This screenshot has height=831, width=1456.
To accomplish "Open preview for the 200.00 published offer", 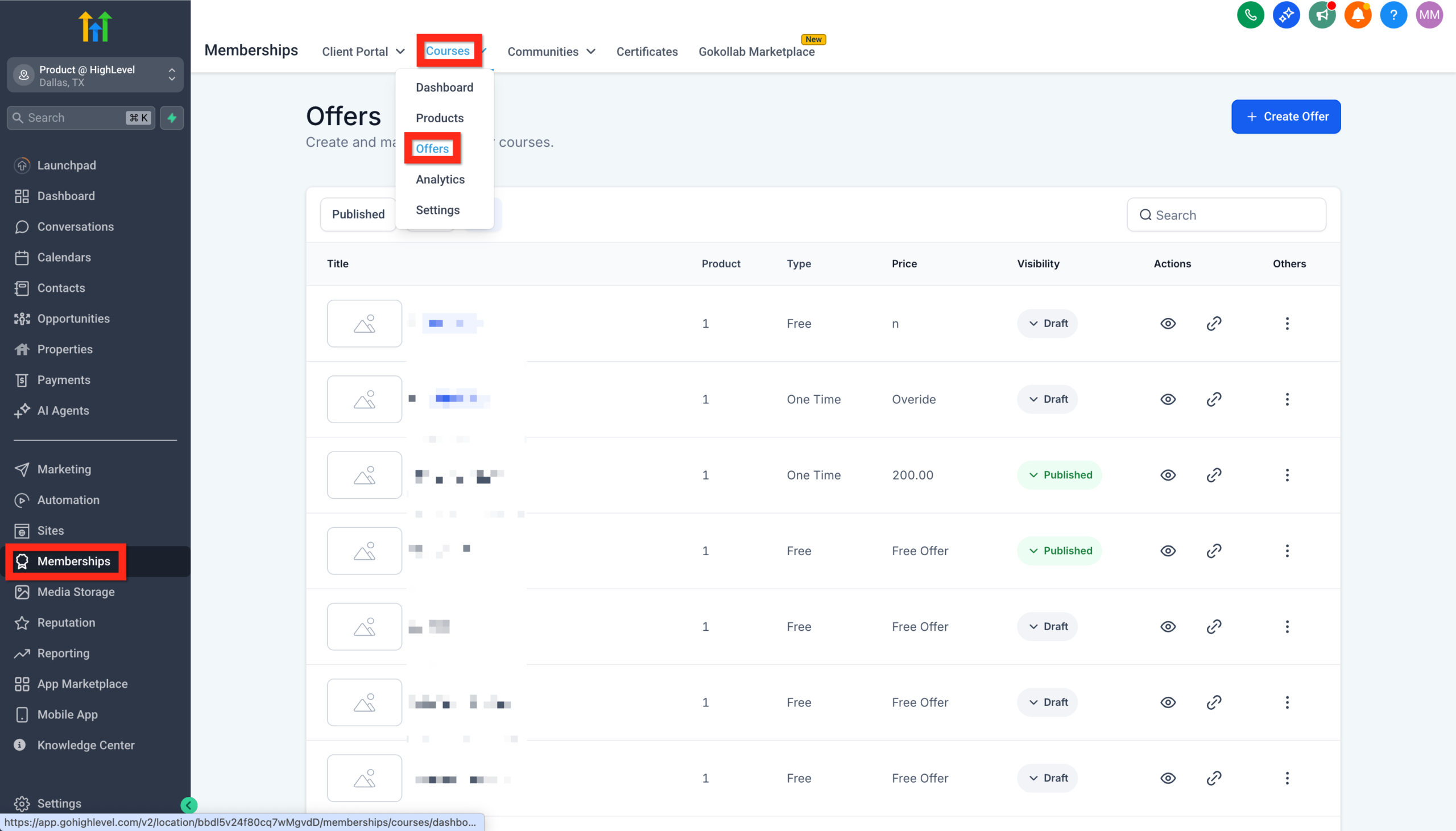I will [1167, 475].
